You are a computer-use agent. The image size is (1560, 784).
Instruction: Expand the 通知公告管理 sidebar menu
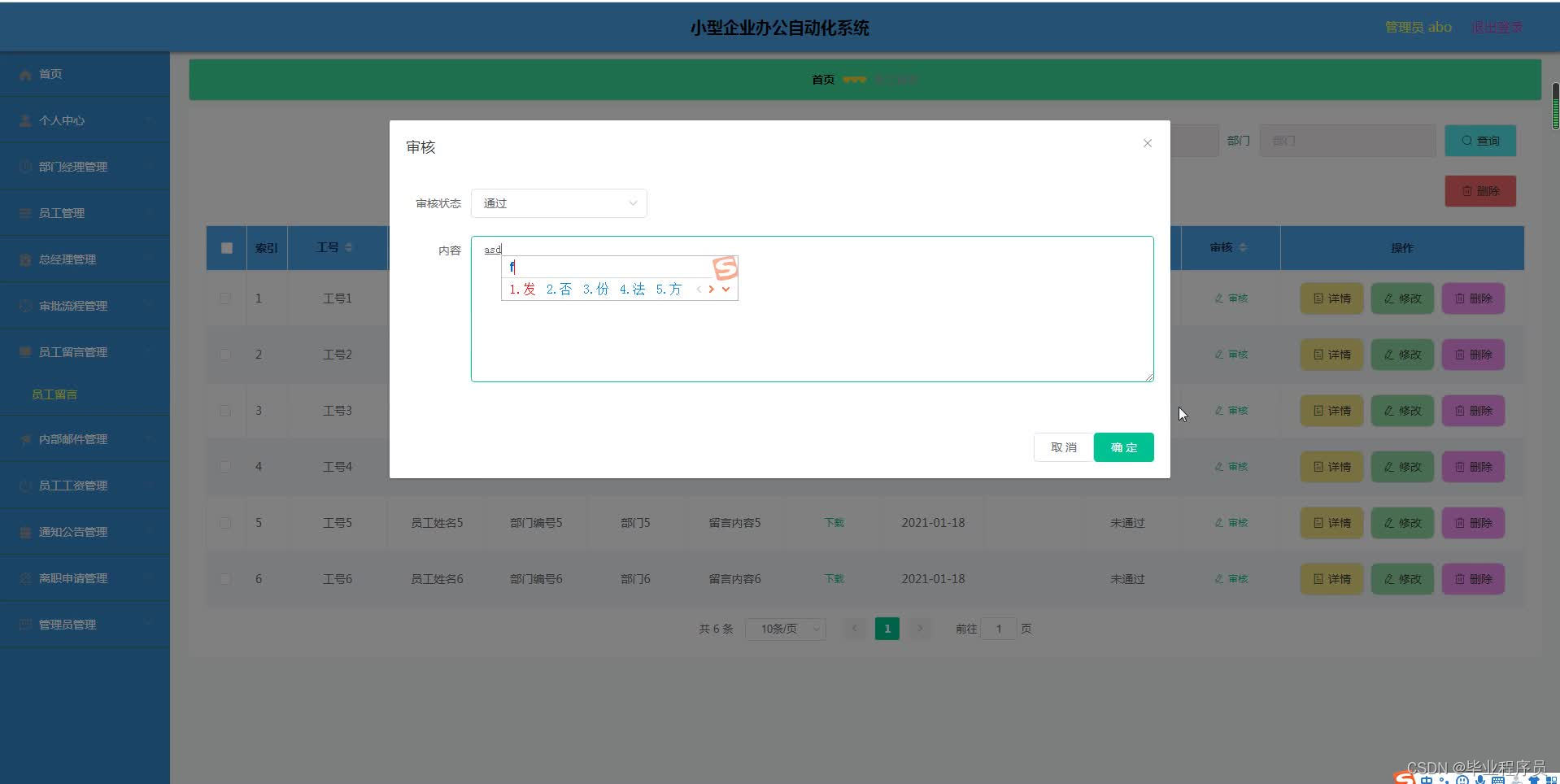click(85, 532)
